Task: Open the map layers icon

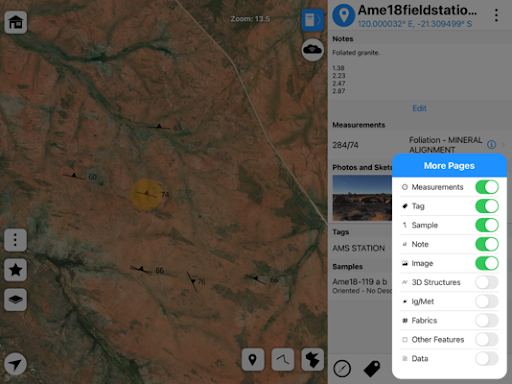Action: point(16,300)
